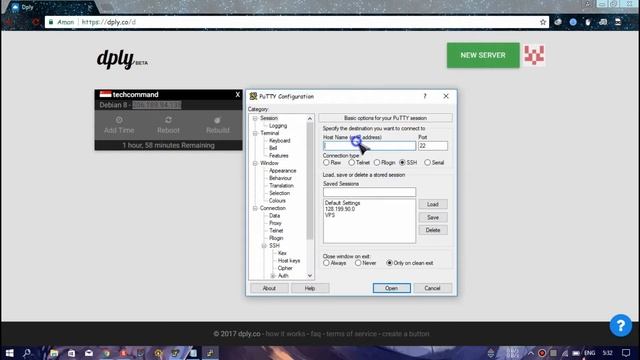Select Colours in the category tree
This screenshot has height=360, width=640.
[277, 201]
